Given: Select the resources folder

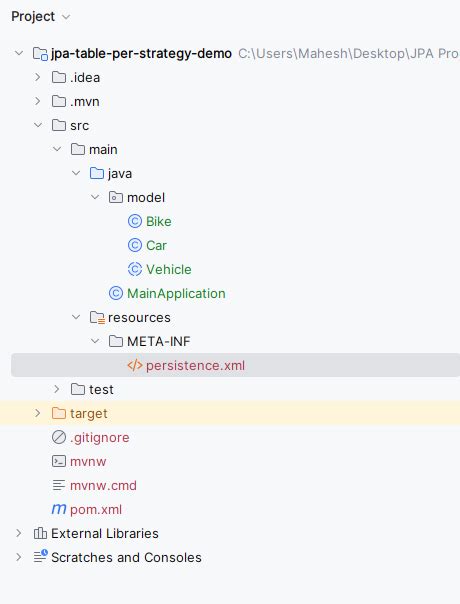Looking at the screenshot, I should point(139,317).
